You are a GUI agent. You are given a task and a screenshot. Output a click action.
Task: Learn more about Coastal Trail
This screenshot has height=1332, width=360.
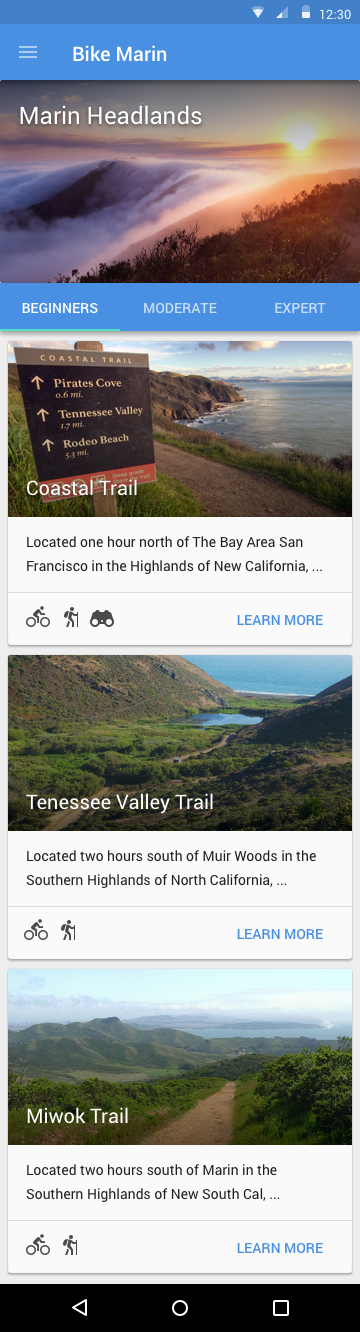(x=280, y=620)
